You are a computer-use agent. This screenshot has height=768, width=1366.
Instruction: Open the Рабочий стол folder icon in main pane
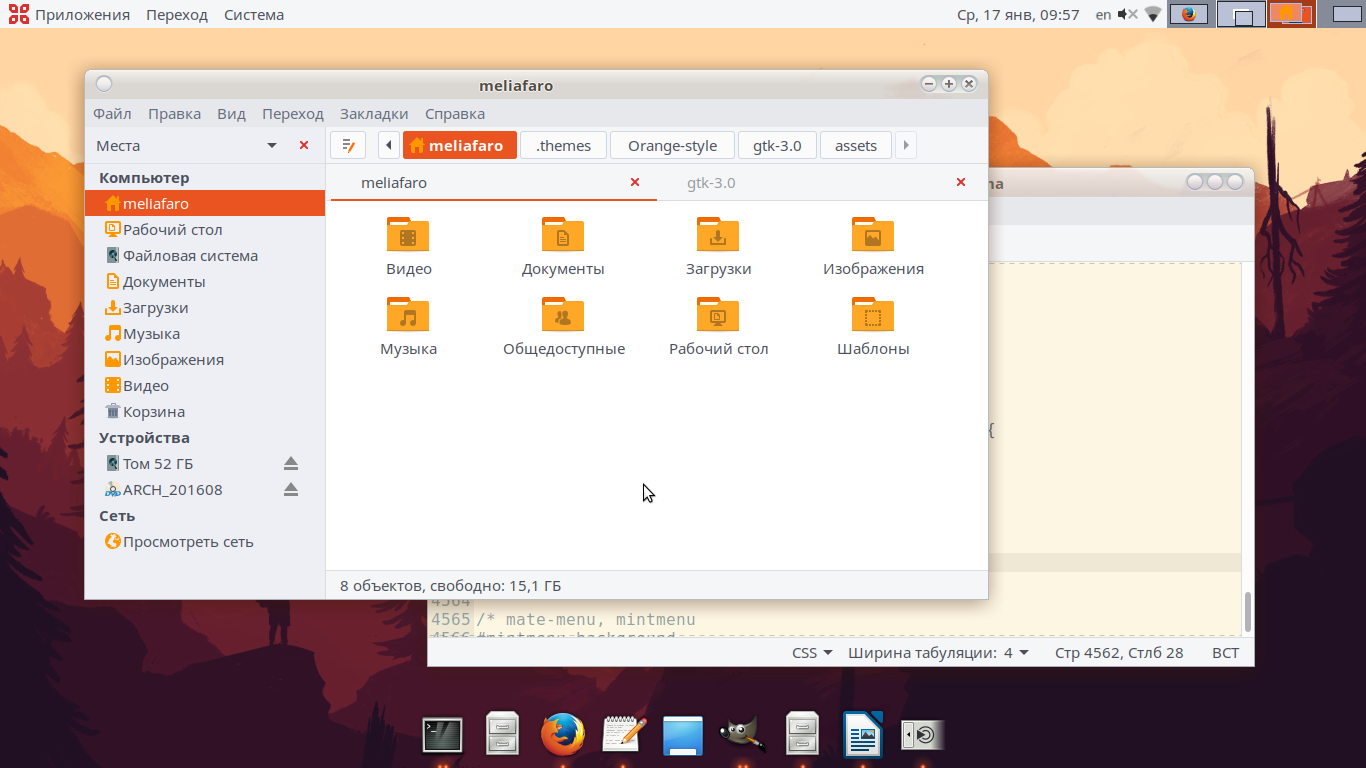click(718, 315)
